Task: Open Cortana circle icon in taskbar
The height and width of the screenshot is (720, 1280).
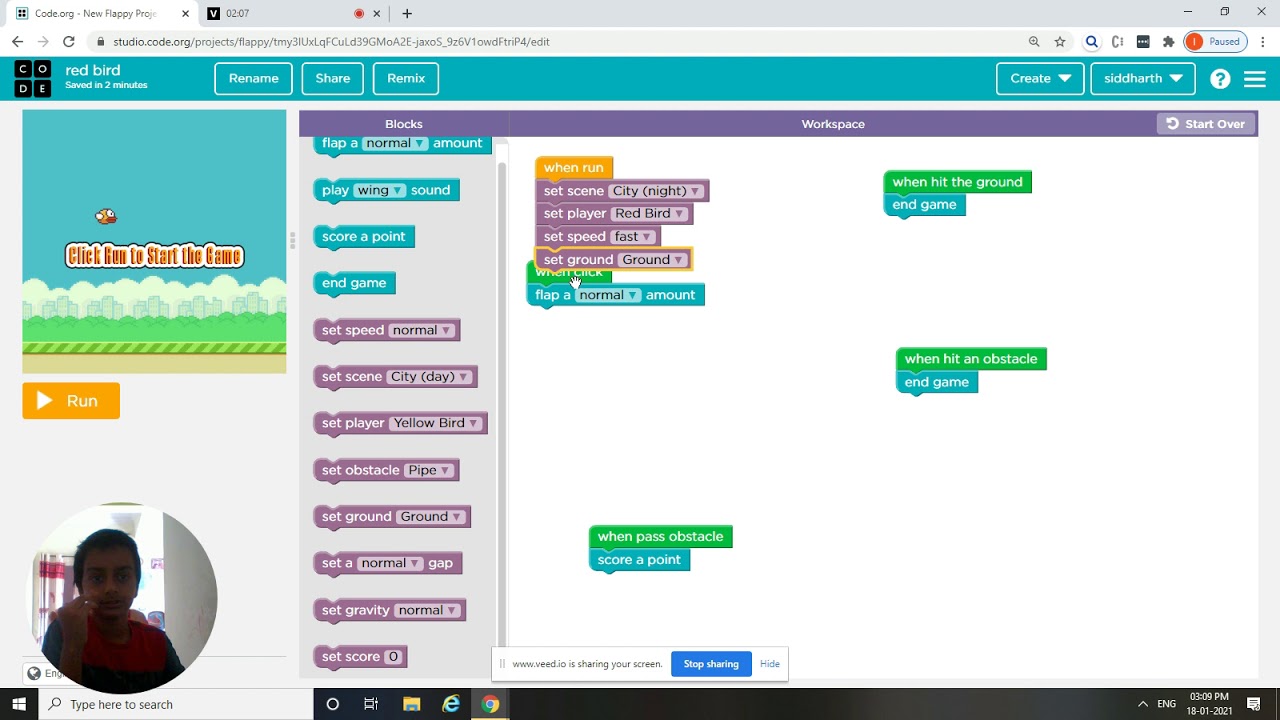Action: pos(333,704)
